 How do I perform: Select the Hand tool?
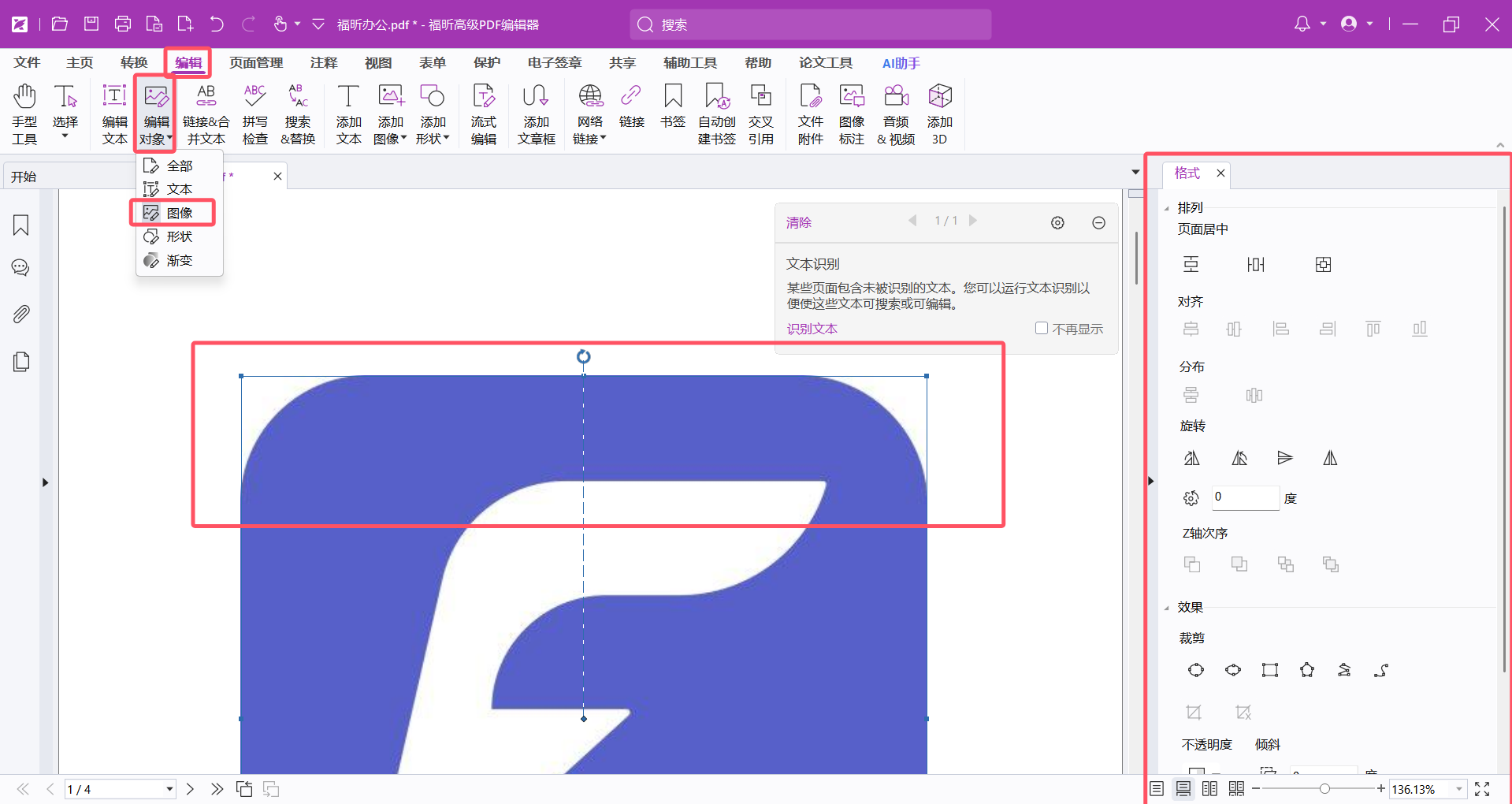24,114
